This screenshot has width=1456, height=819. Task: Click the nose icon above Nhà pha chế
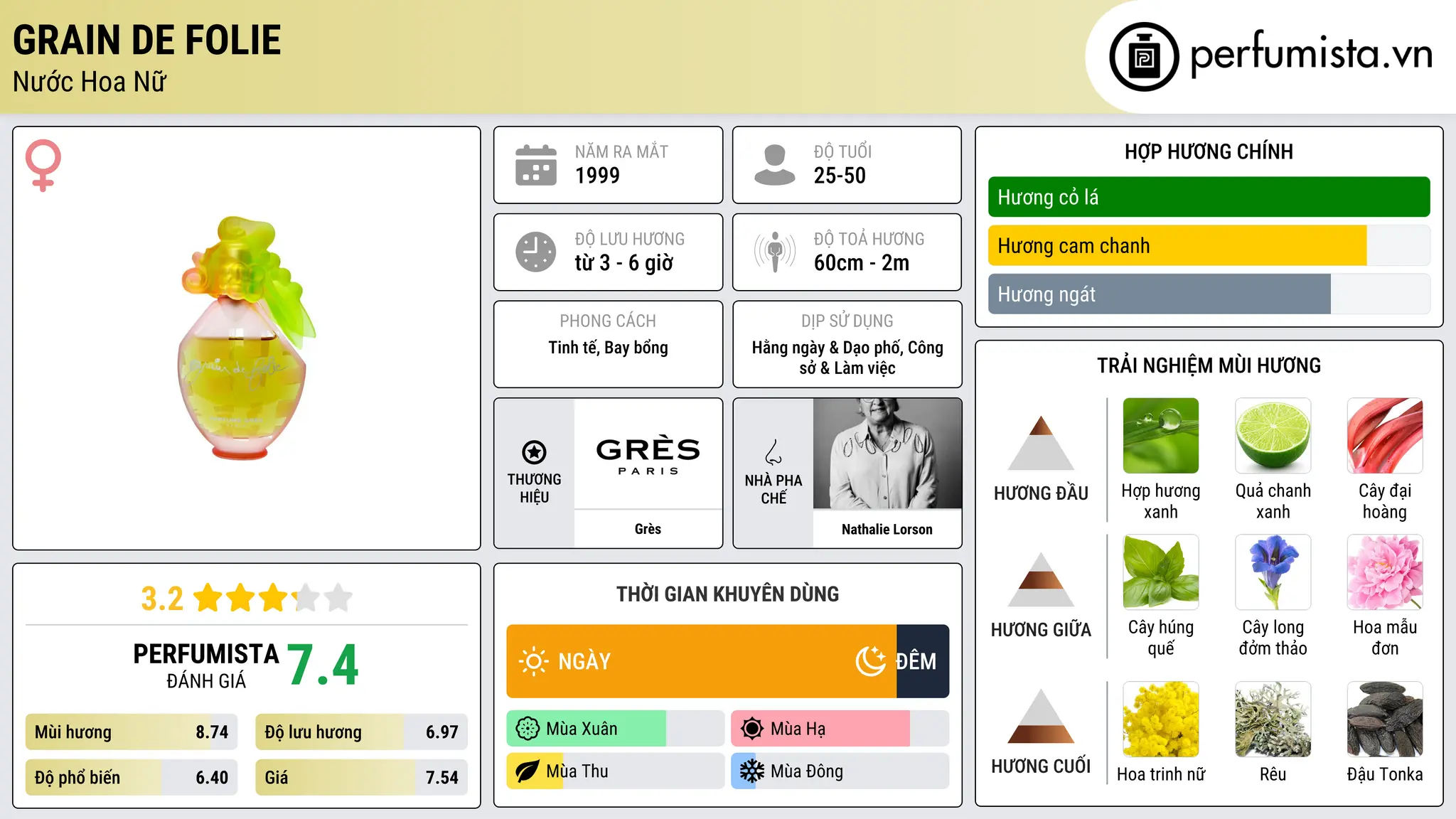pyautogui.click(x=773, y=452)
